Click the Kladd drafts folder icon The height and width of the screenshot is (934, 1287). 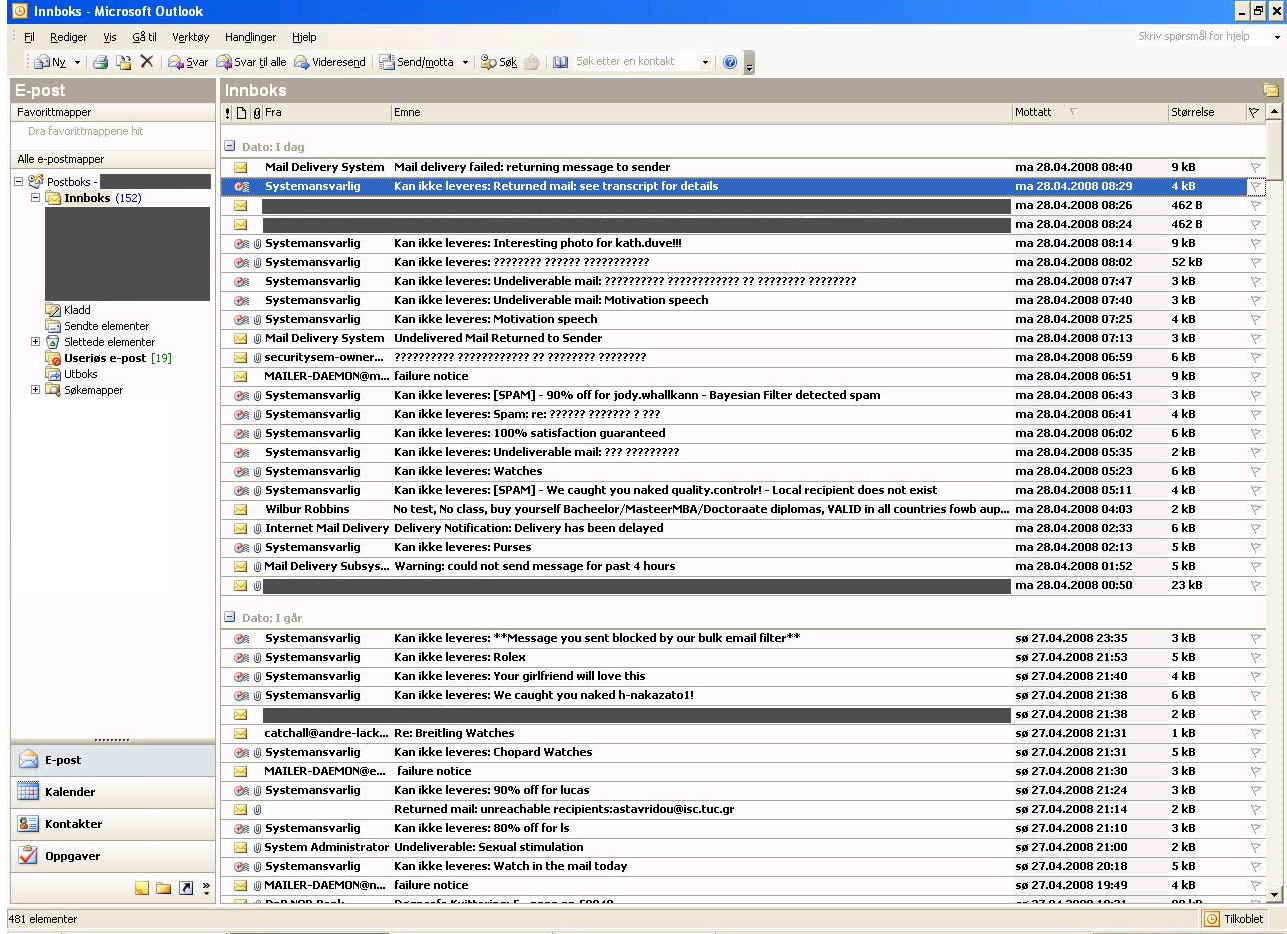point(53,310)
